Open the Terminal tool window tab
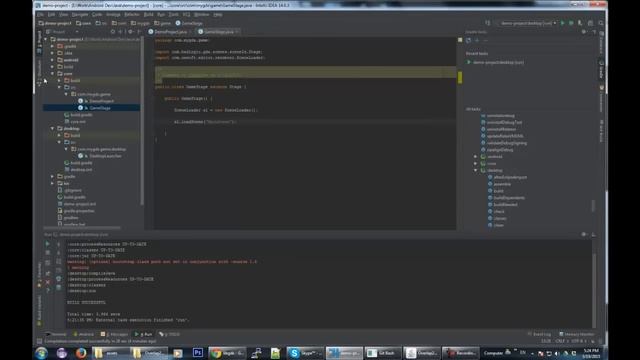Screen dimensions: 640x360 pyautogui.click(x=56, y=334)
